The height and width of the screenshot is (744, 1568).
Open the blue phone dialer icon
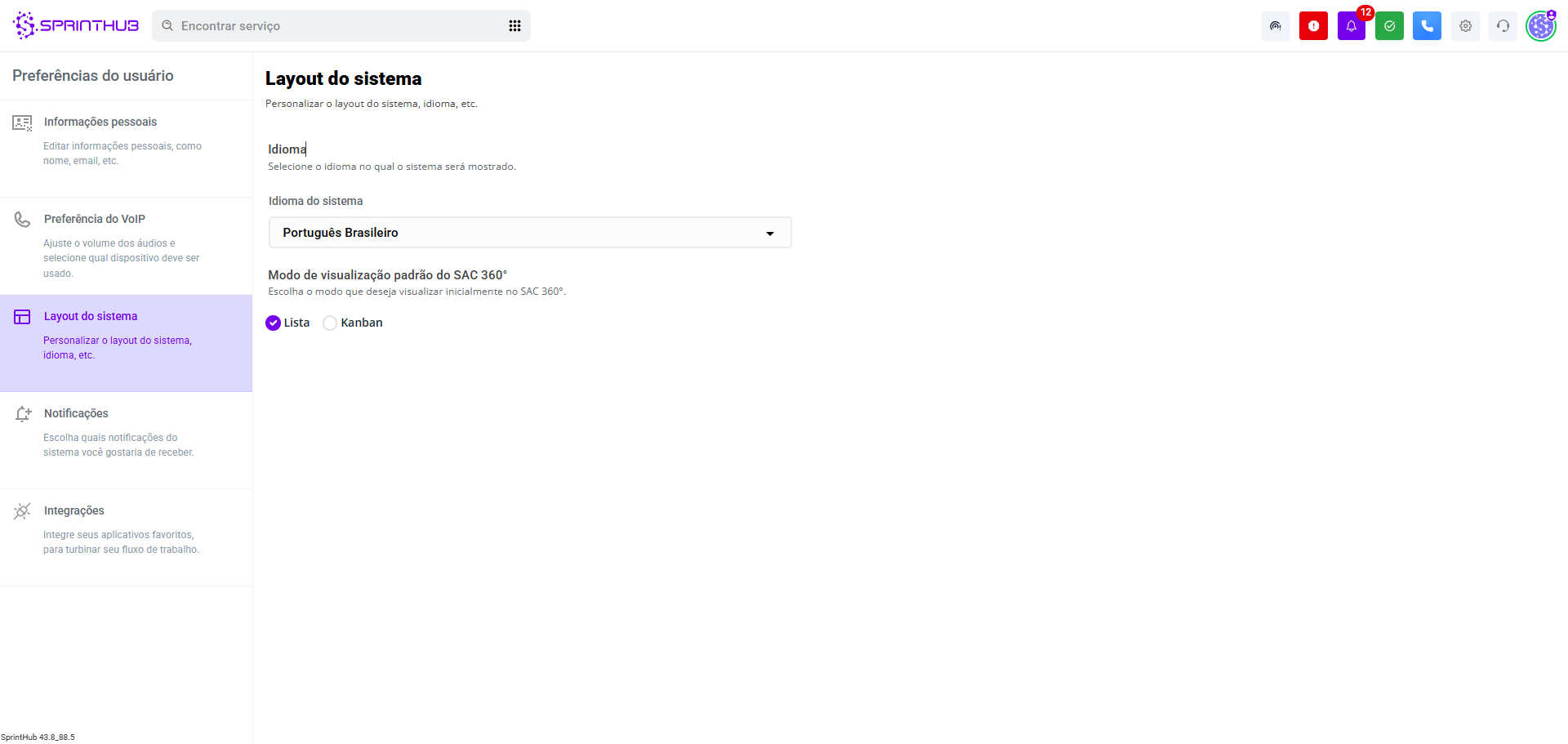click(1427, 26)
